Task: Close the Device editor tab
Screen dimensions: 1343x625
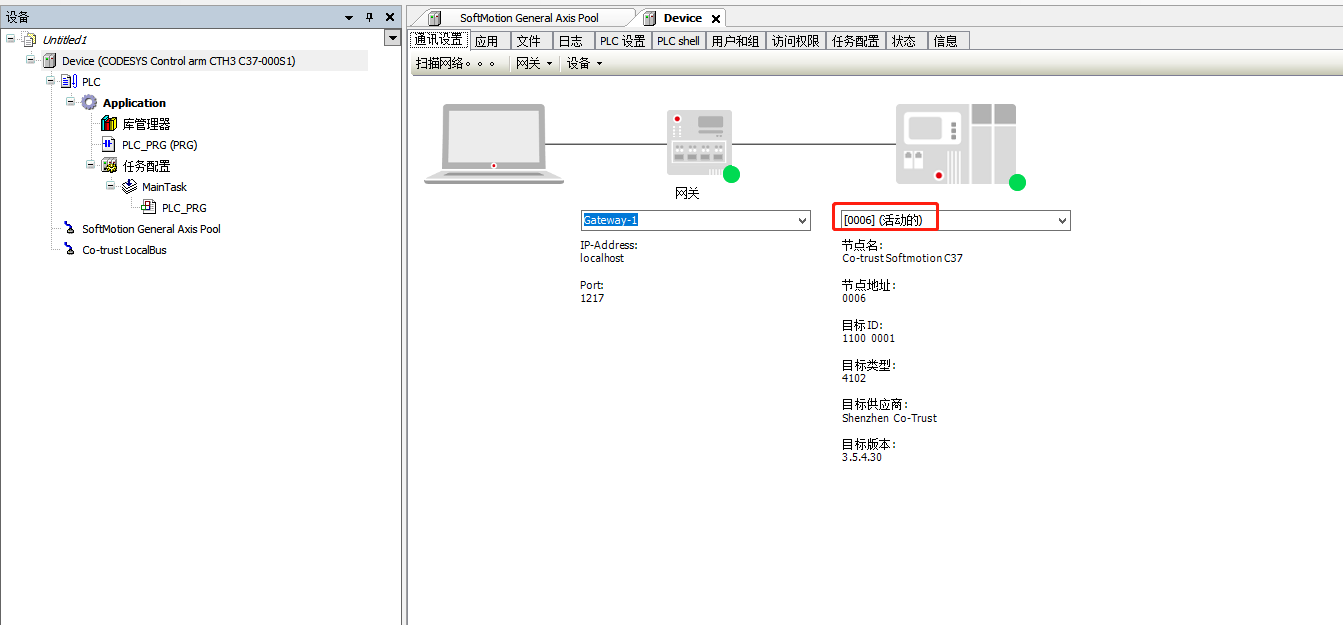Action: click(x=715, y=19)
